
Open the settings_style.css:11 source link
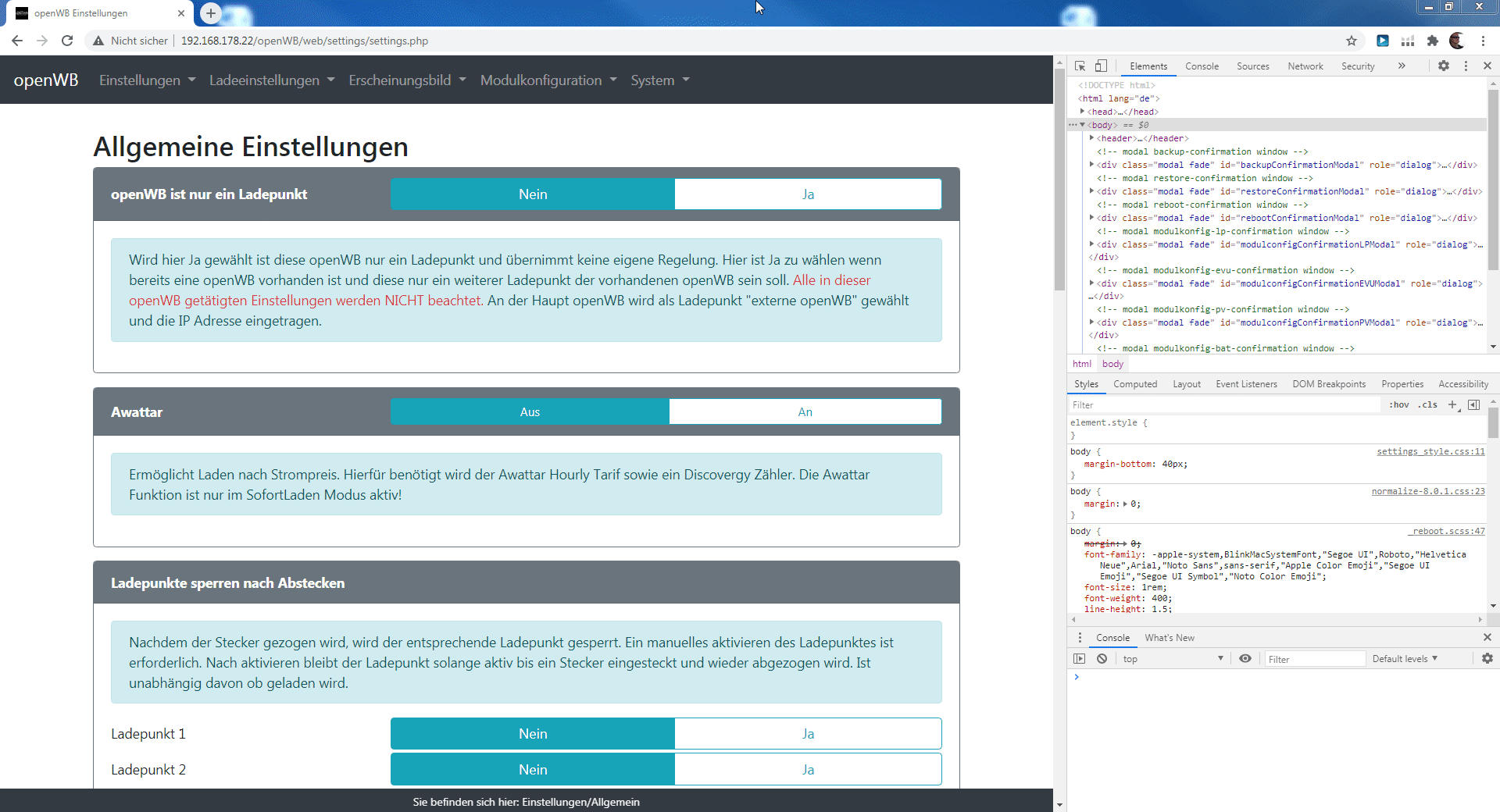pos(1430,451)
